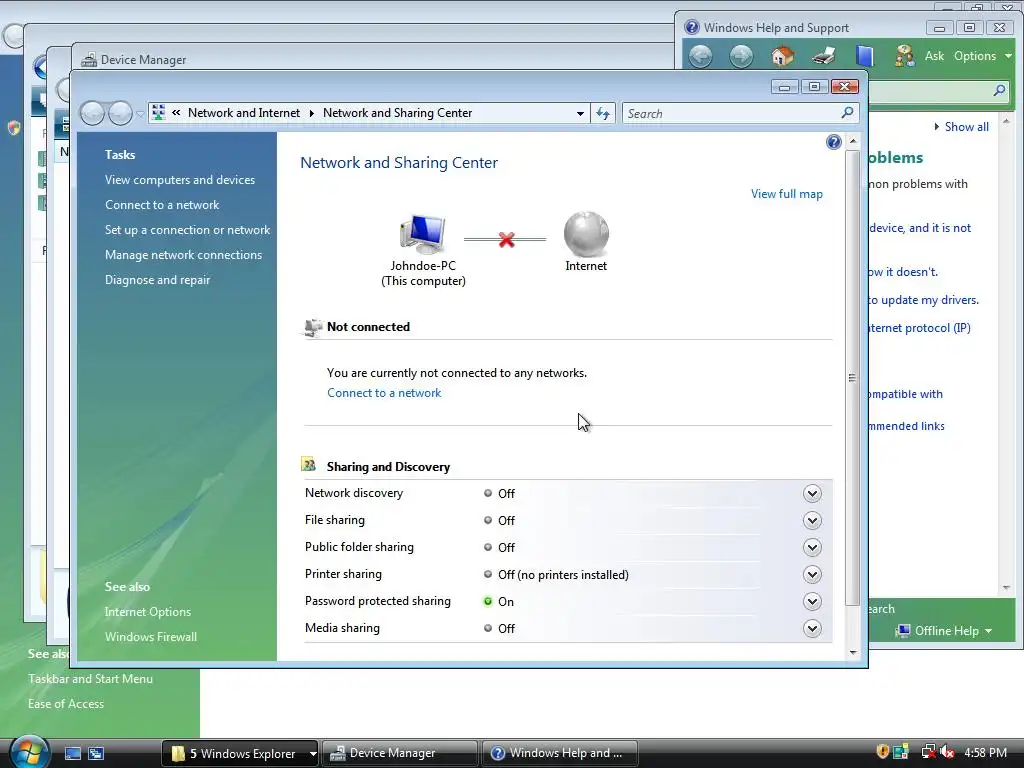Switch to Device Manager taskbar button
This screenshot has height=768, width=1024.
pyautogui.click(x=400, y=754)
